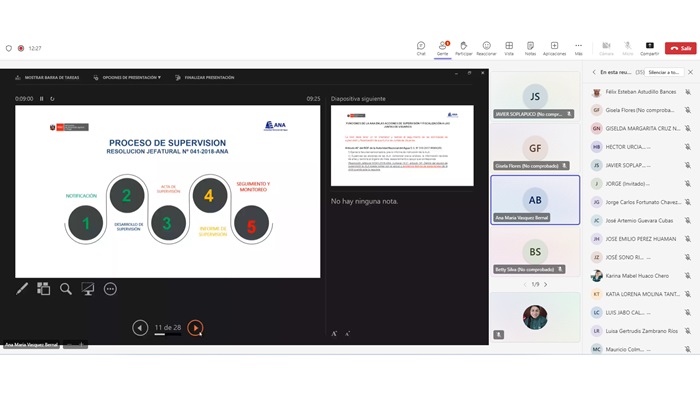Click Finalizar Presentación
Viewport: 700px width, 395px height.
click(x=205, y=78)
